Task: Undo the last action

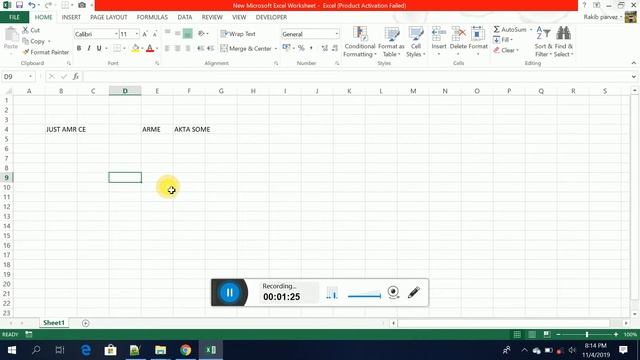Action: 31,5
